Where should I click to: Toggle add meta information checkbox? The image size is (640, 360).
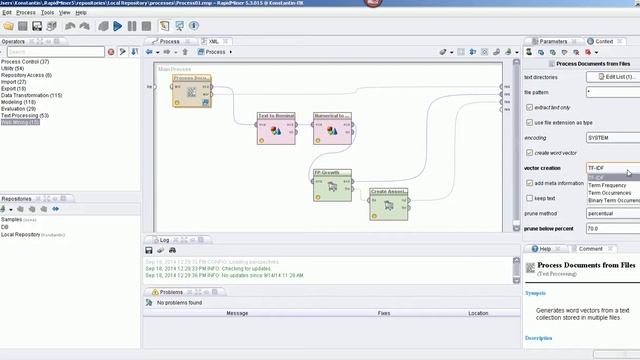click(x=529, y=183)
